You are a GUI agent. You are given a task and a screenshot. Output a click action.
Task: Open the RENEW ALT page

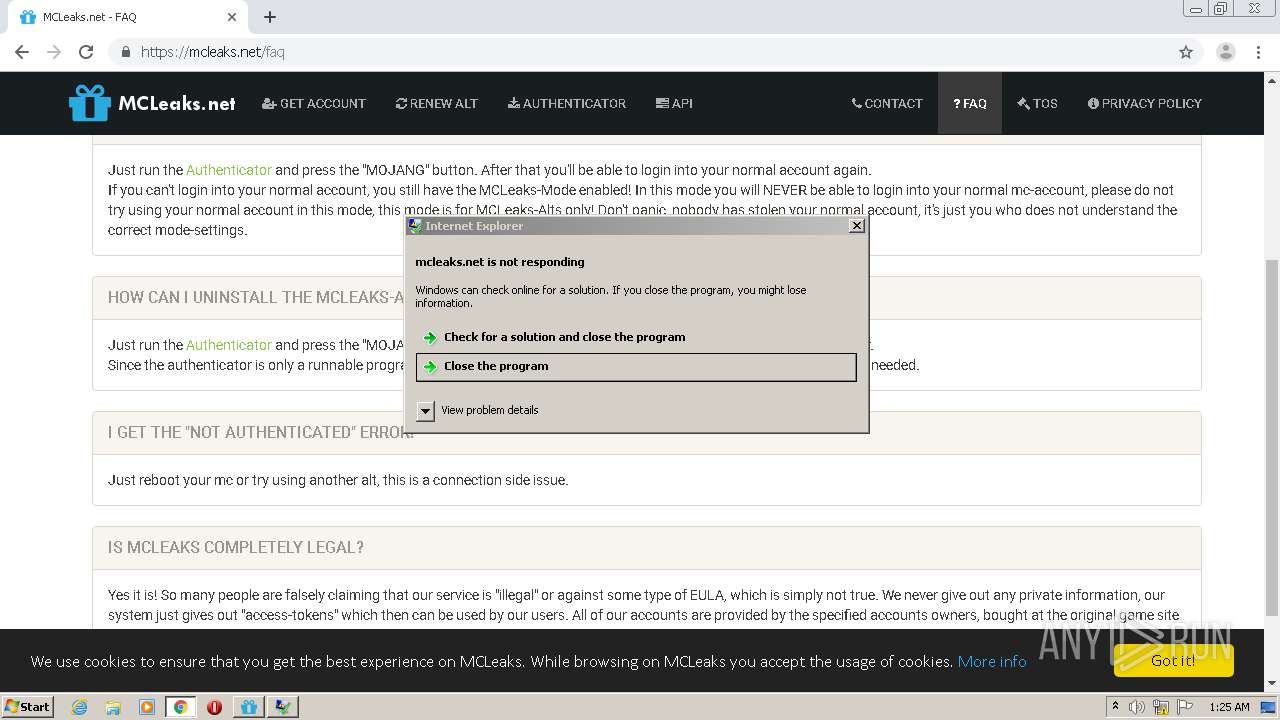(x=437, y=103)
